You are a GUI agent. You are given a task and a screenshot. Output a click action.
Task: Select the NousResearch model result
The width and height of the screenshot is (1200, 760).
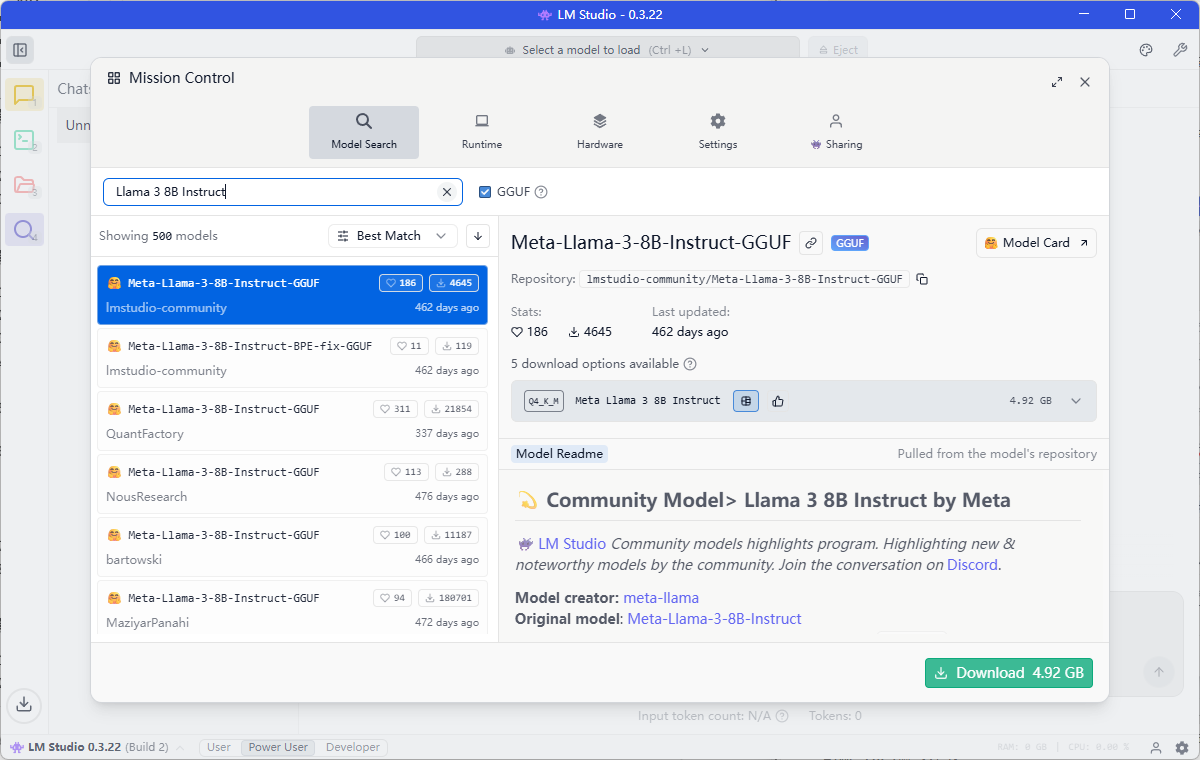pyautogui.click(x=292, y=484)
